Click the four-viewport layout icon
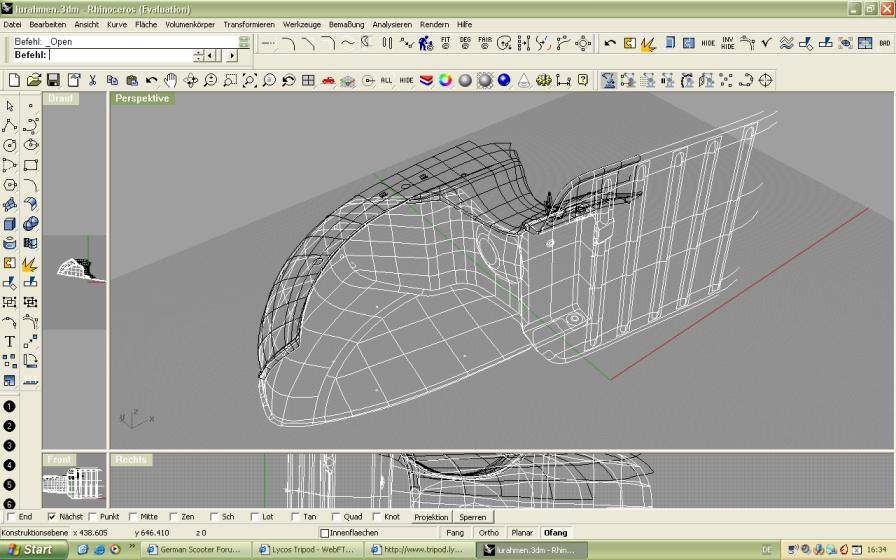The width and height of the screenshot is (896, 560). [x=308, y=80]
